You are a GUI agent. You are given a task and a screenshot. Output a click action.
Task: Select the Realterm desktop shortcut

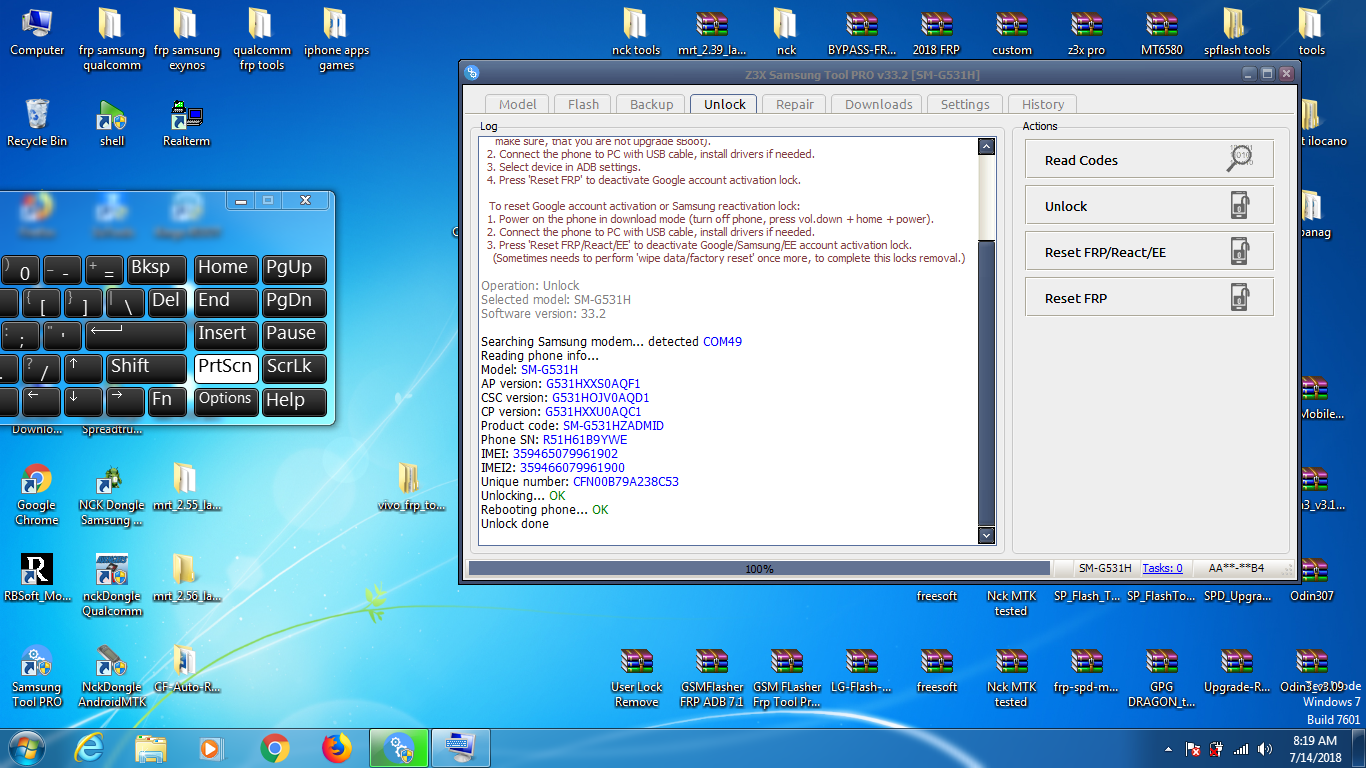coord(187,124)
